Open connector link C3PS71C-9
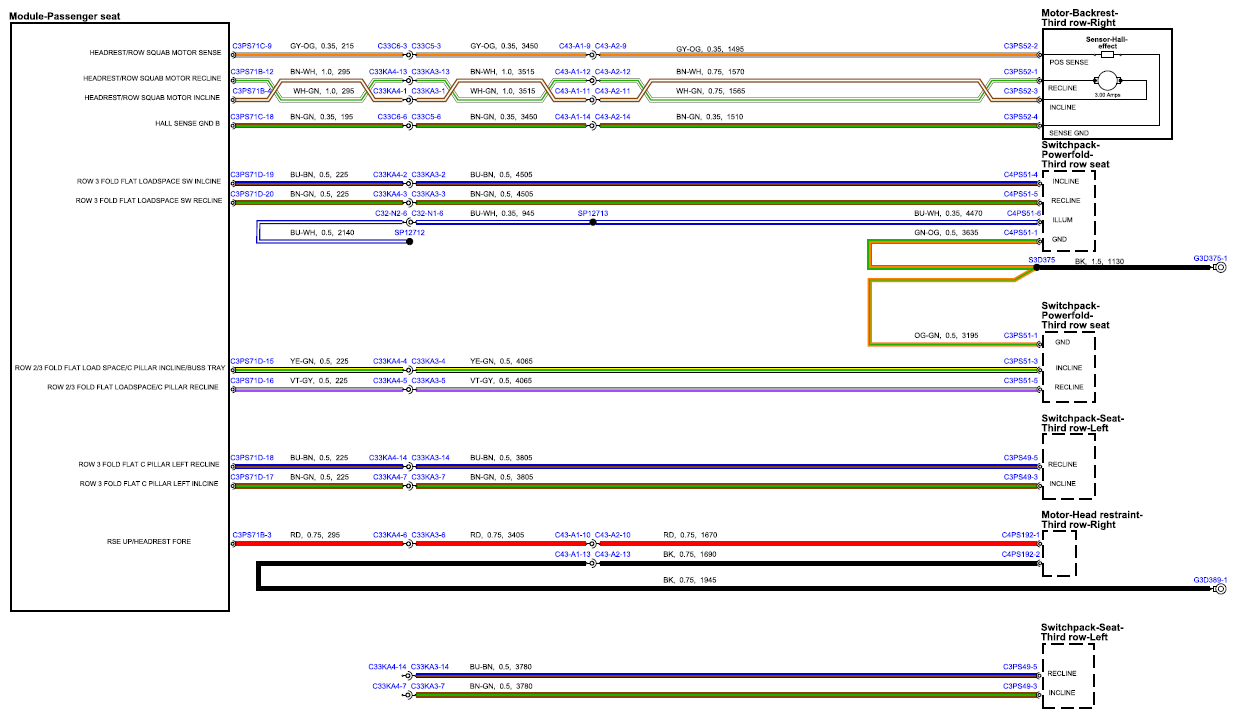Viewport: 1236px width, 718px height. tap(252, 46)
